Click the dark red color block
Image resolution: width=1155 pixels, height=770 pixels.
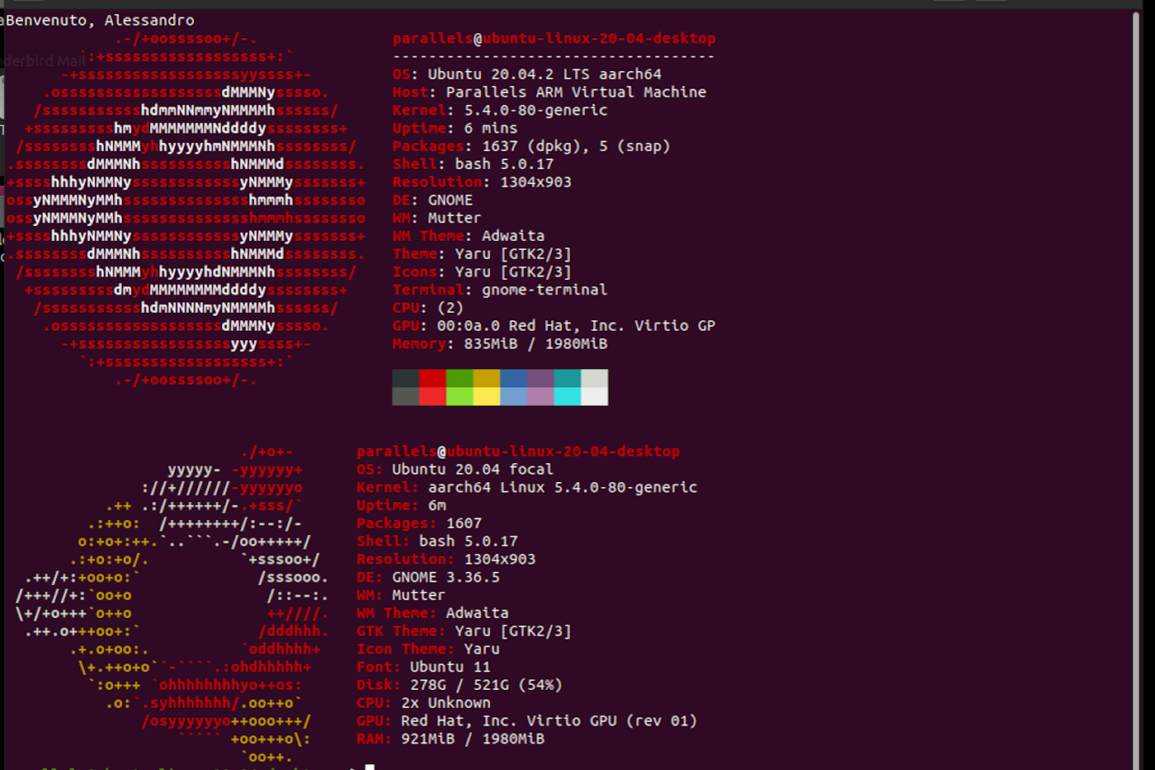coord(433,378)
